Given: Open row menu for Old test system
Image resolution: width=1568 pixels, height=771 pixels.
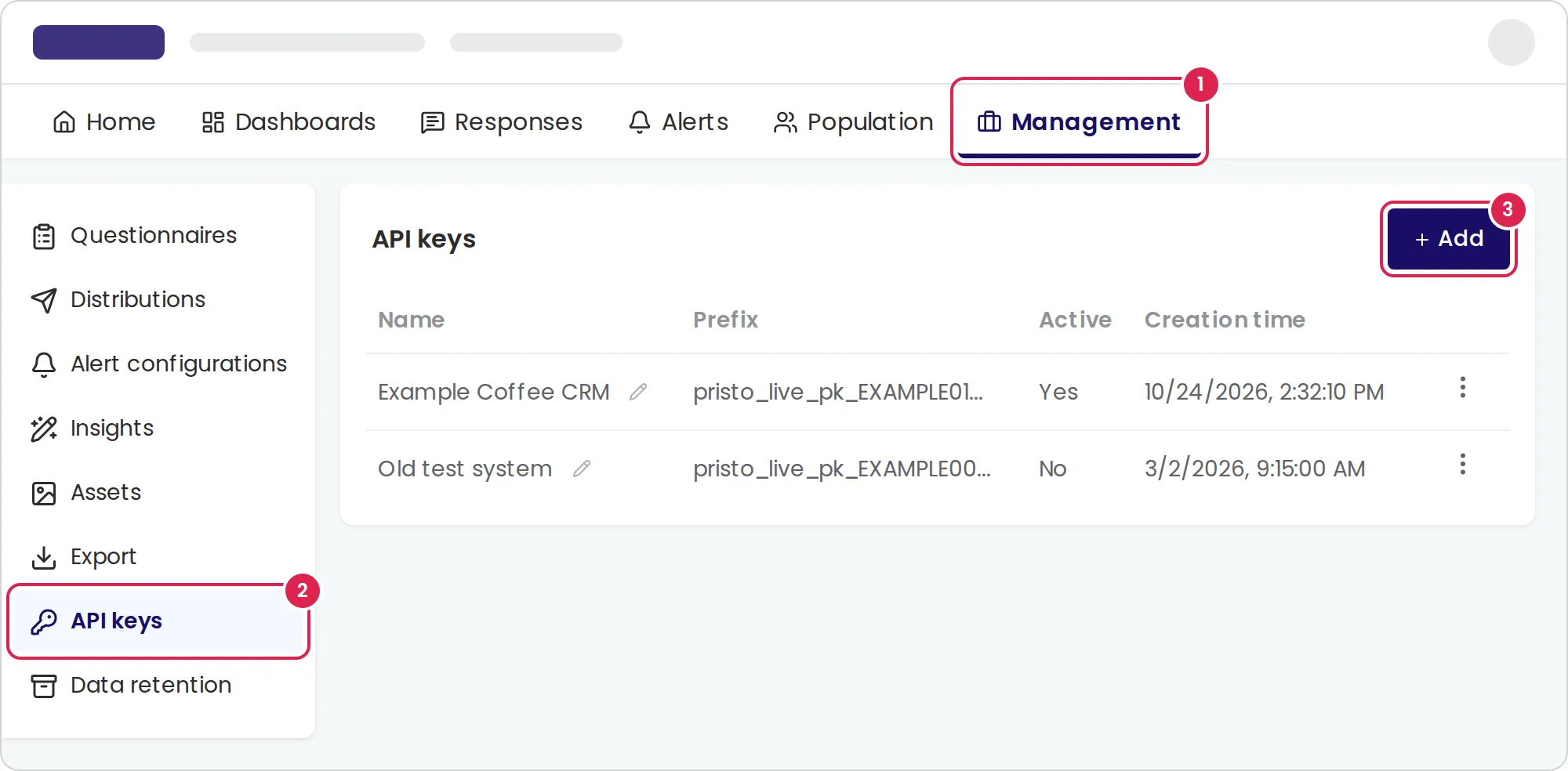Looking at the screenshot, I should (1463, 464).
